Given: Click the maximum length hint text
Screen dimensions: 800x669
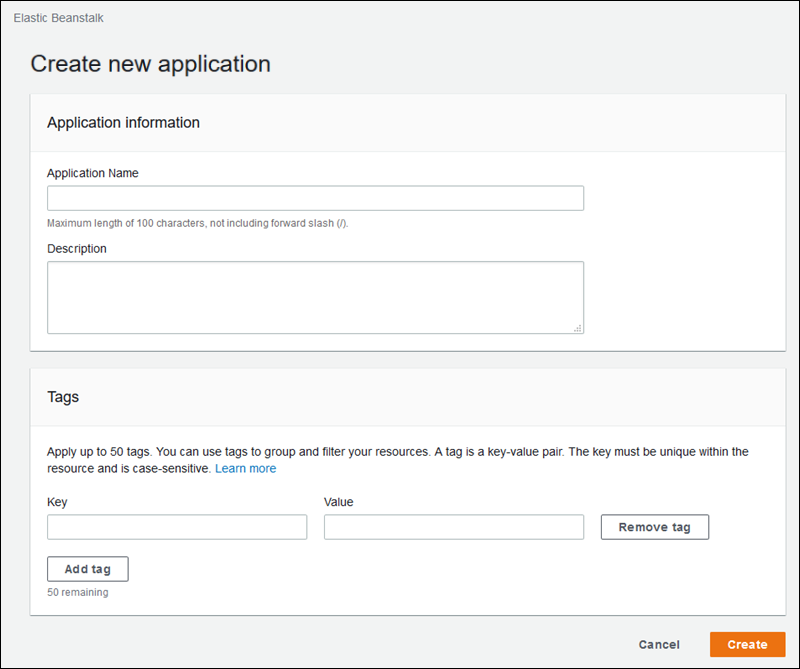Looking at the screenshot, I should [x=198, y=223].
